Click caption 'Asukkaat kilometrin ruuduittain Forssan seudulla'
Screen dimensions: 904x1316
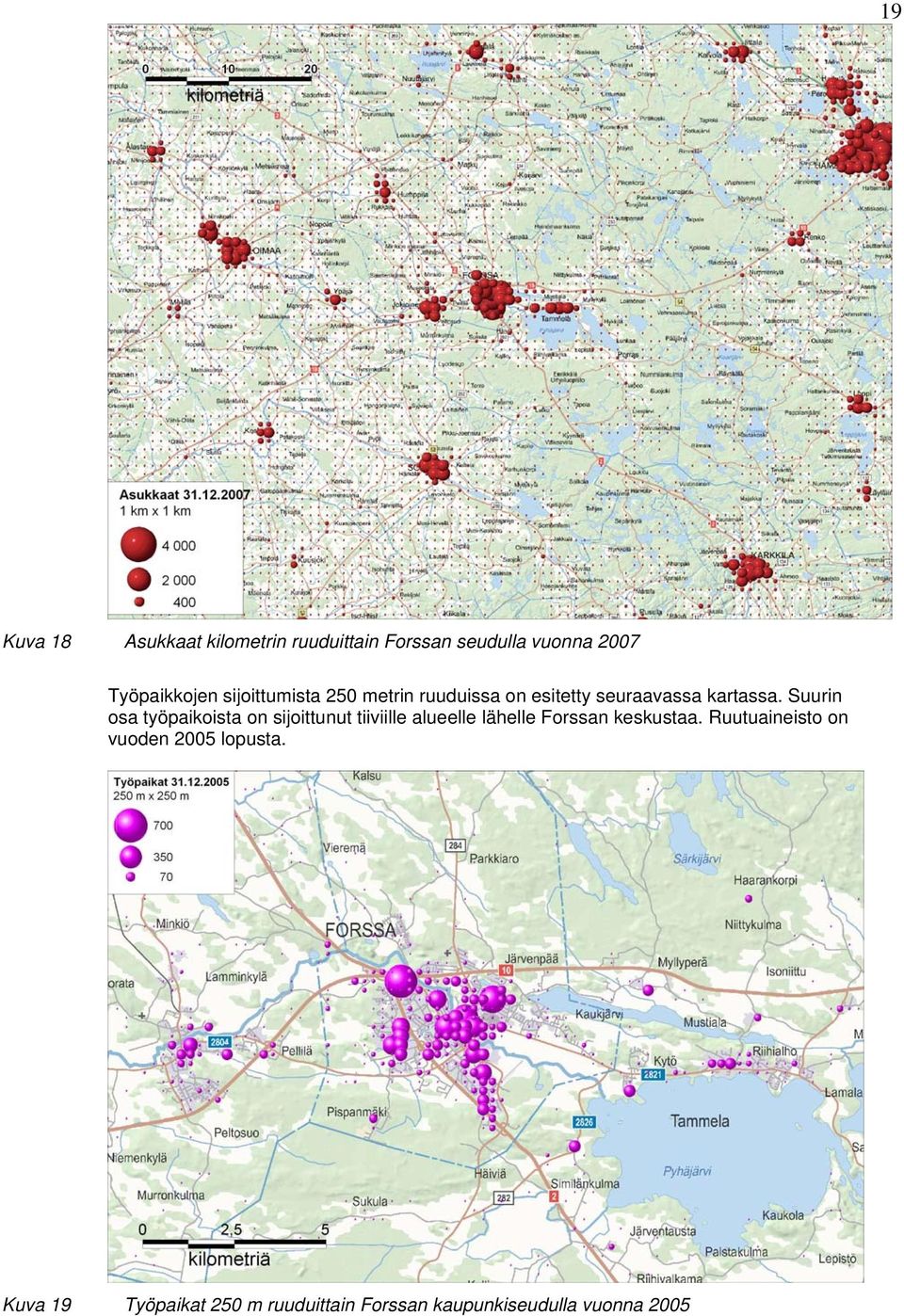tap(326, 641)
